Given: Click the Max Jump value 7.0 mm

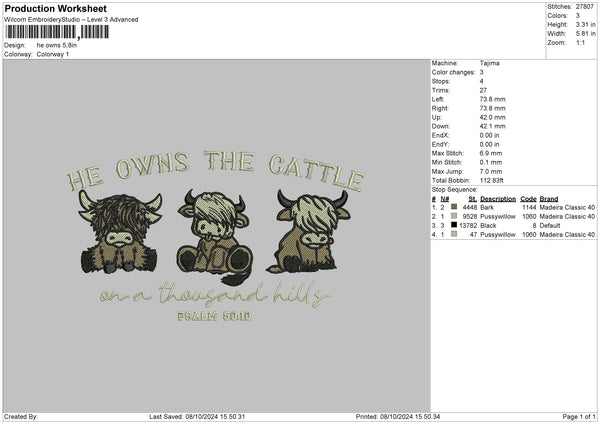Looking at the screenshot, I should [491, 171].
